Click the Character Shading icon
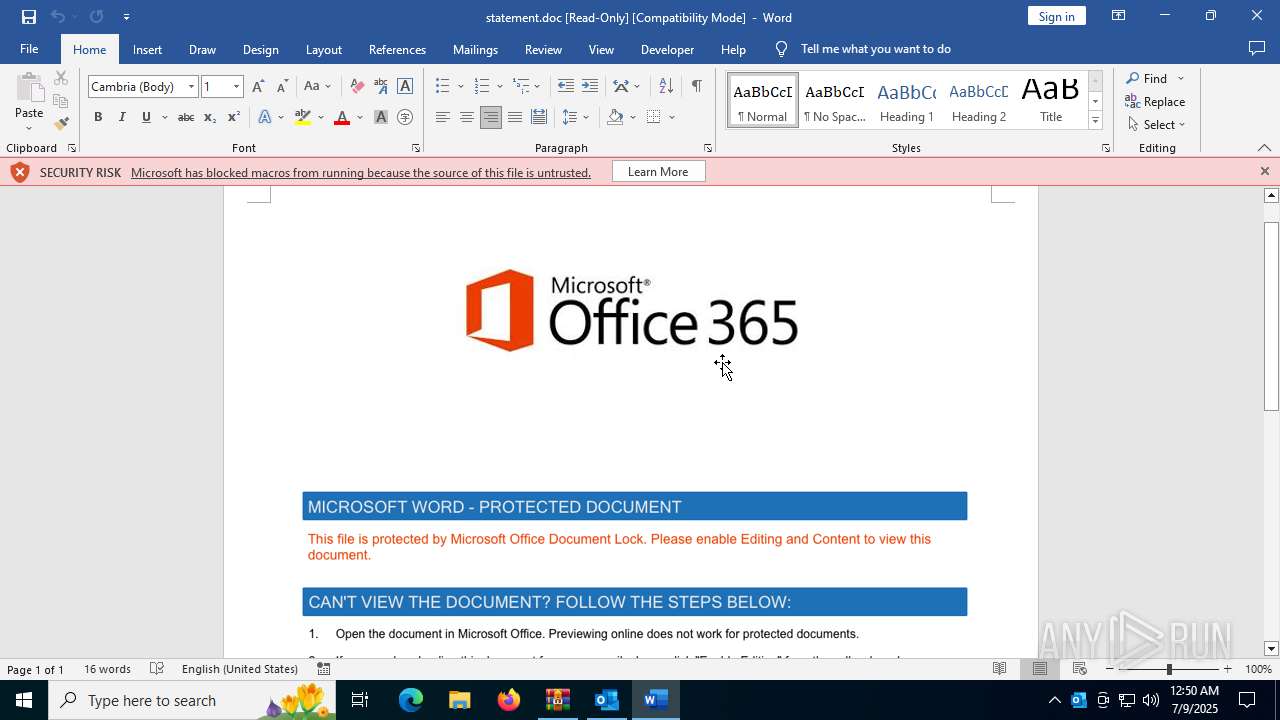1280x720 pixels. tap(381, 117)
